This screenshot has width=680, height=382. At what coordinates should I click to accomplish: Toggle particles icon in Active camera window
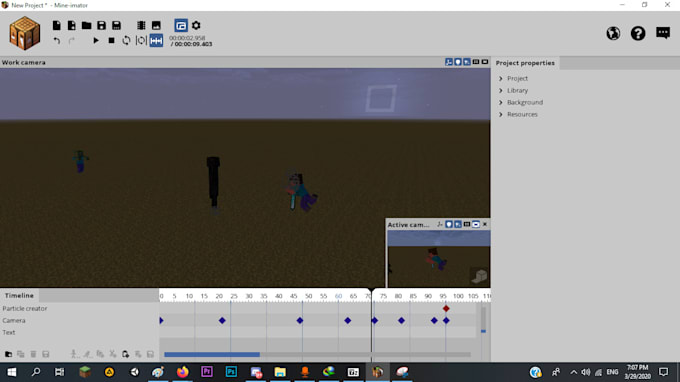(458, 224)
